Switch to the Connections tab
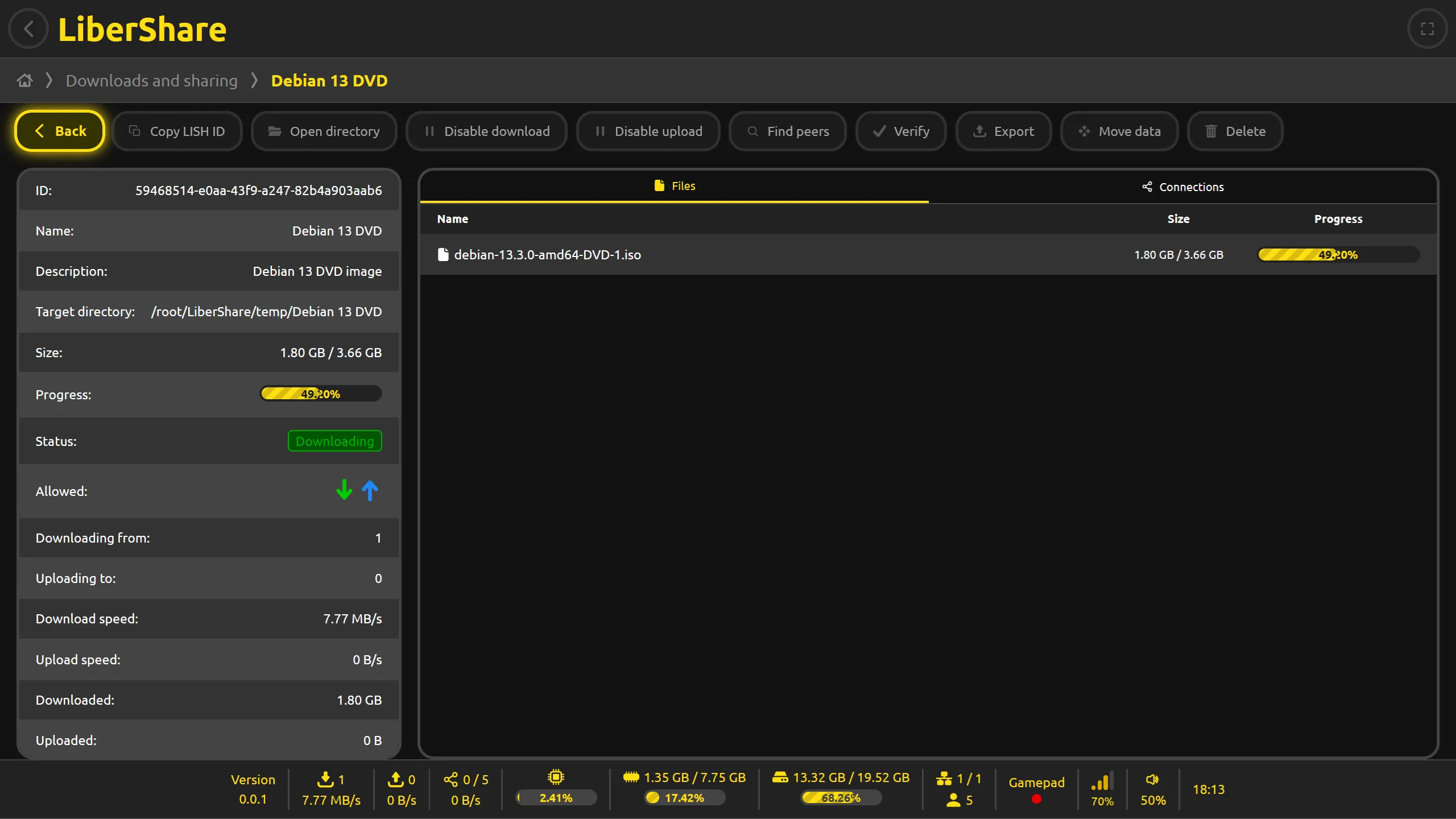1456x819 pixels. point(1183,187)
